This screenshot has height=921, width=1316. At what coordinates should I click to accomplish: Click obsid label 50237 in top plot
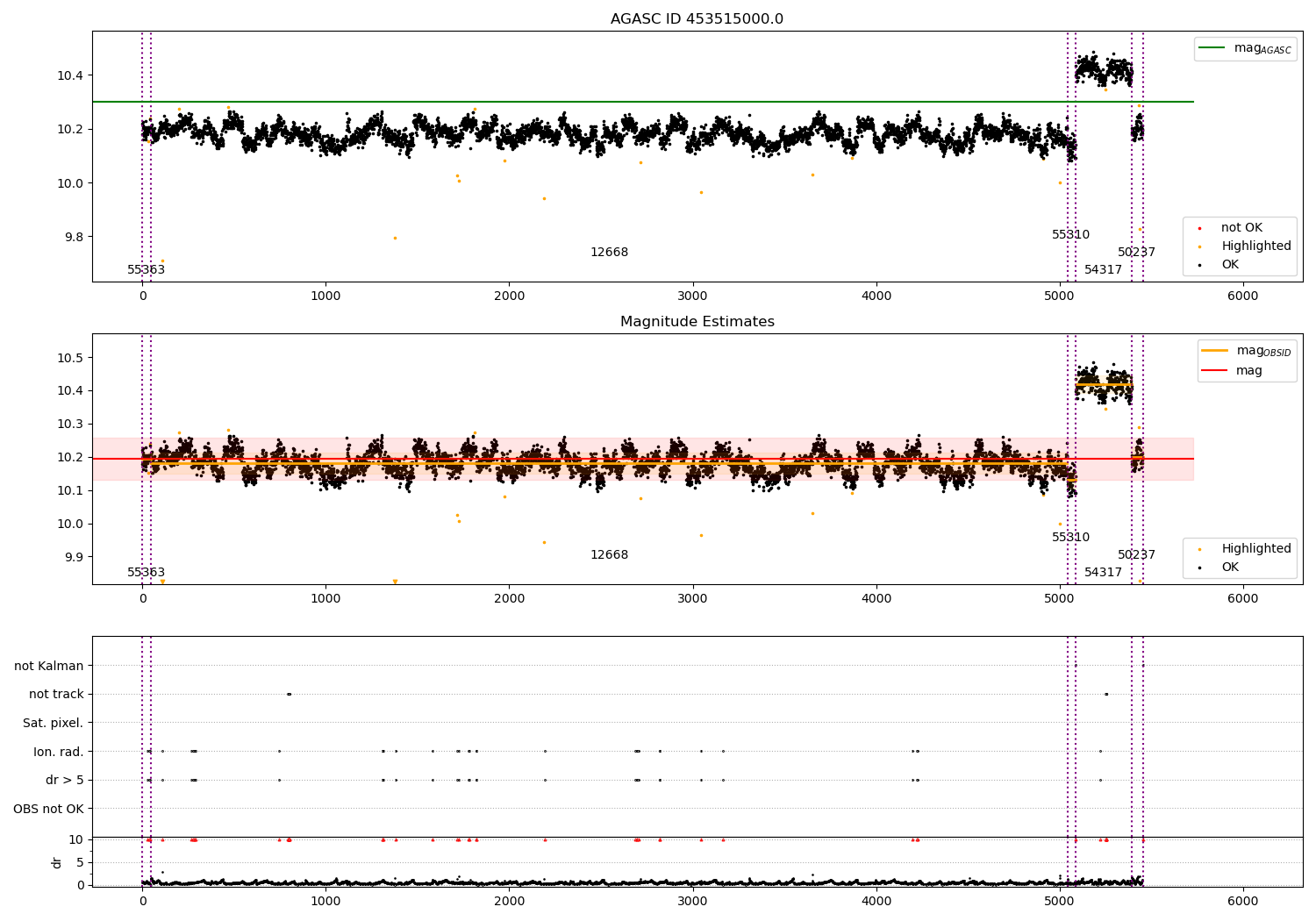point(1136,253)
